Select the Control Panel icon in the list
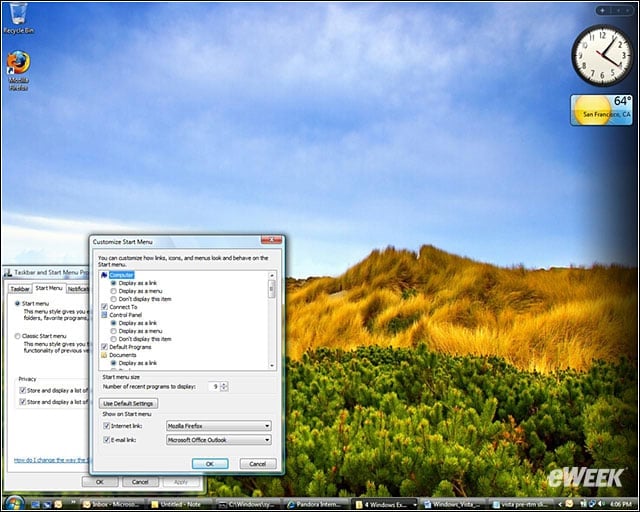This screenshot has width=640, height=512. [104, 315]
